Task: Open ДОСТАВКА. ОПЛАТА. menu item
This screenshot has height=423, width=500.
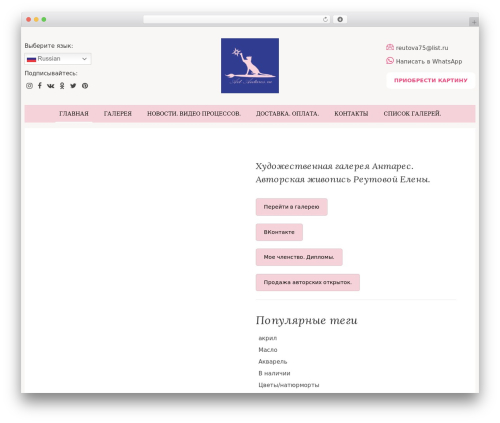Action: (x=287, y=114)
